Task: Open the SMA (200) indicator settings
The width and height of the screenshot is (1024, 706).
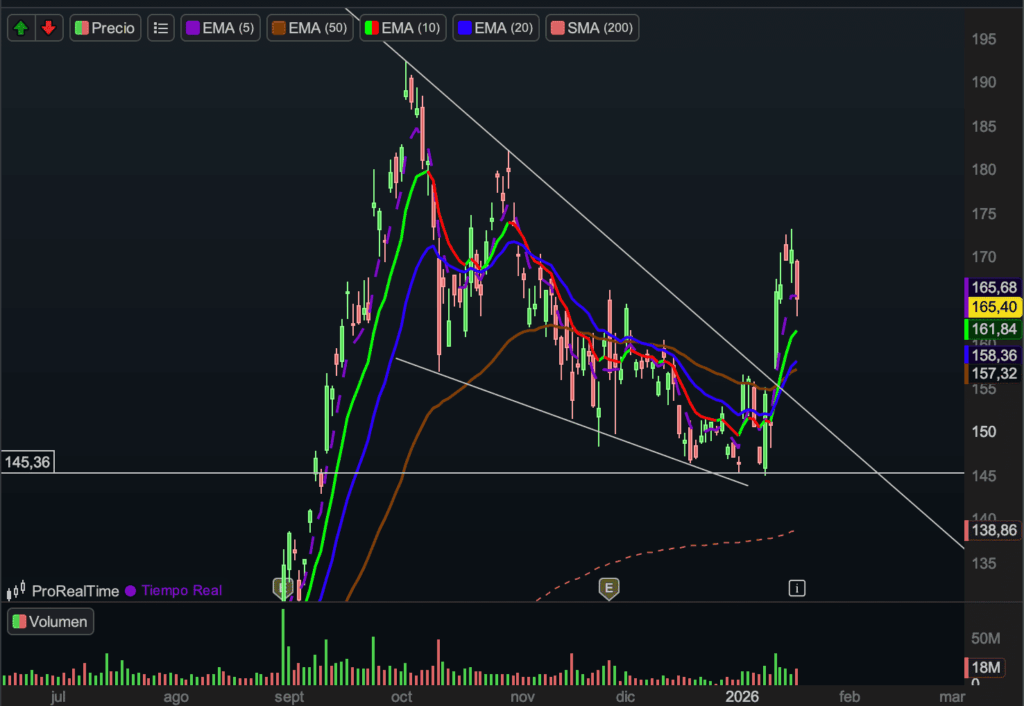Action: tap(593, 28)
